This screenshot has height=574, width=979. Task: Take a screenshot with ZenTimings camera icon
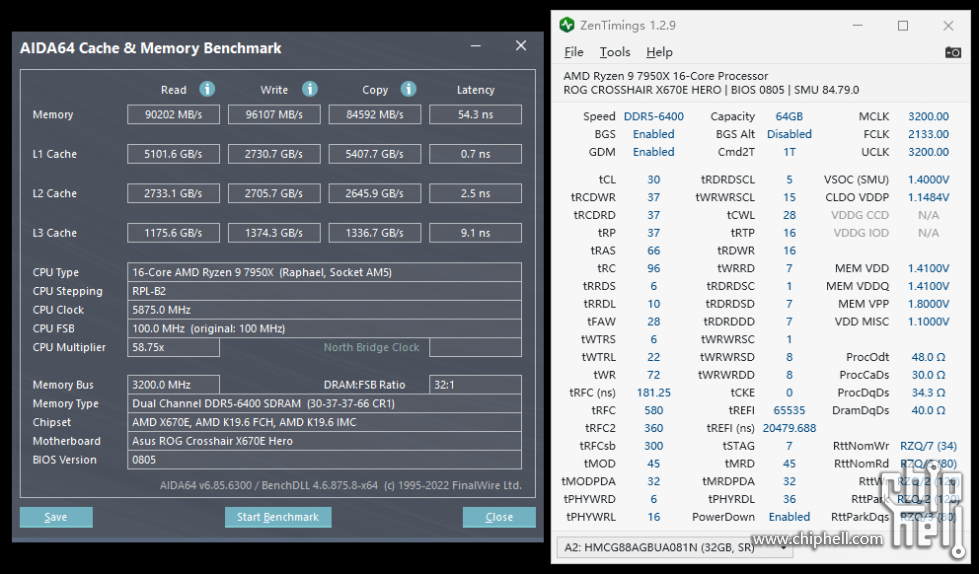[x=953, y=52]
